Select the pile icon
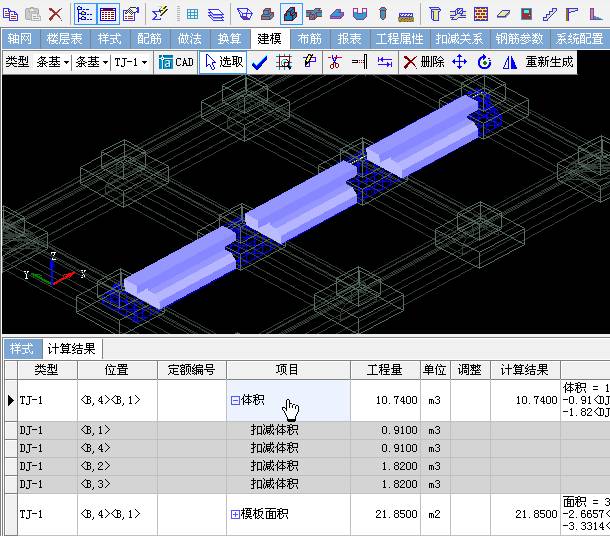 pyautogui.click(x=383, y=14)
